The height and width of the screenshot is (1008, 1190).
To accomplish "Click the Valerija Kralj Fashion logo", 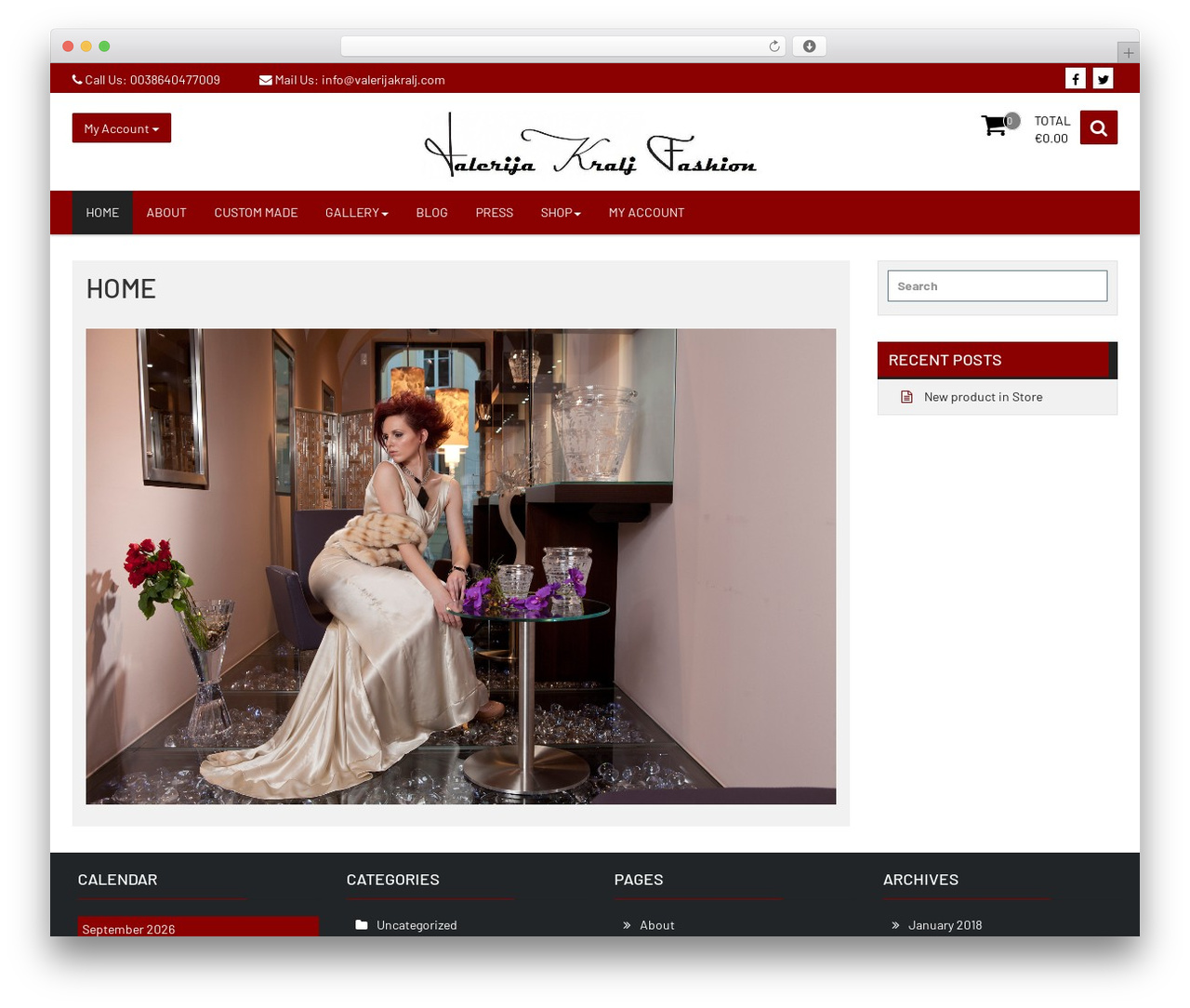I will coord(590,144).
